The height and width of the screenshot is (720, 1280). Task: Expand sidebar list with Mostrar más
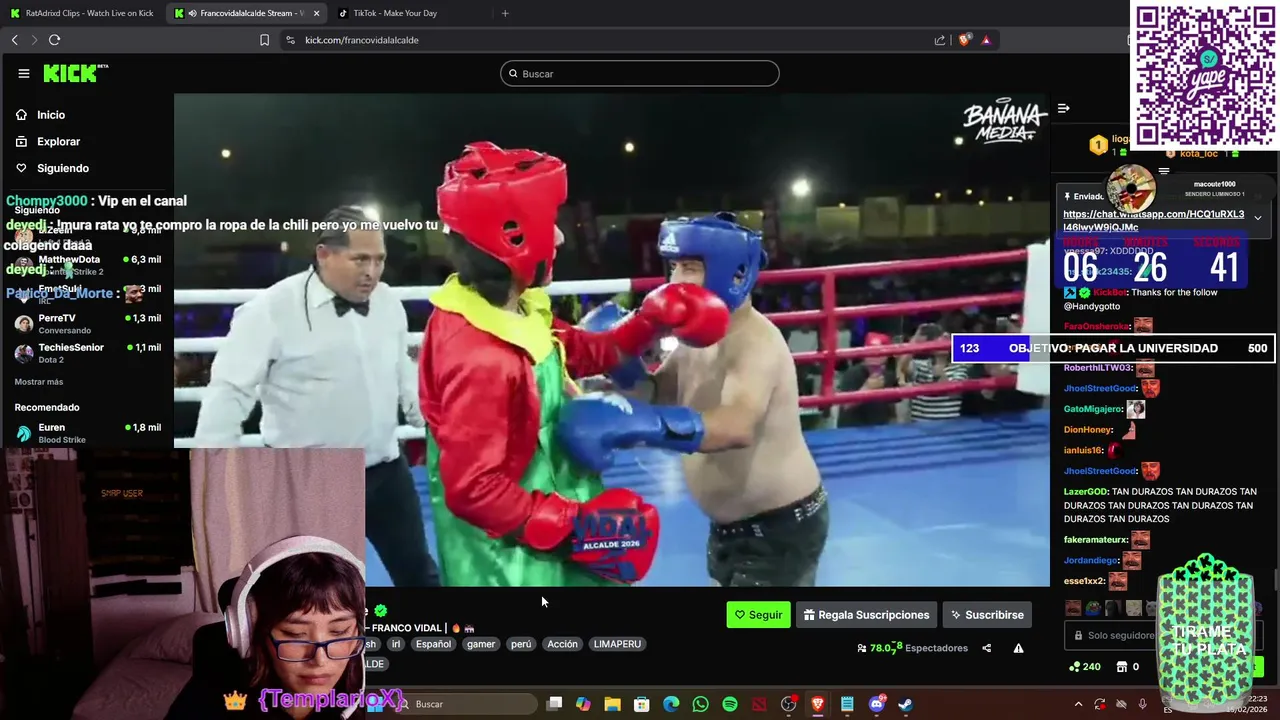tap(39, 382)
